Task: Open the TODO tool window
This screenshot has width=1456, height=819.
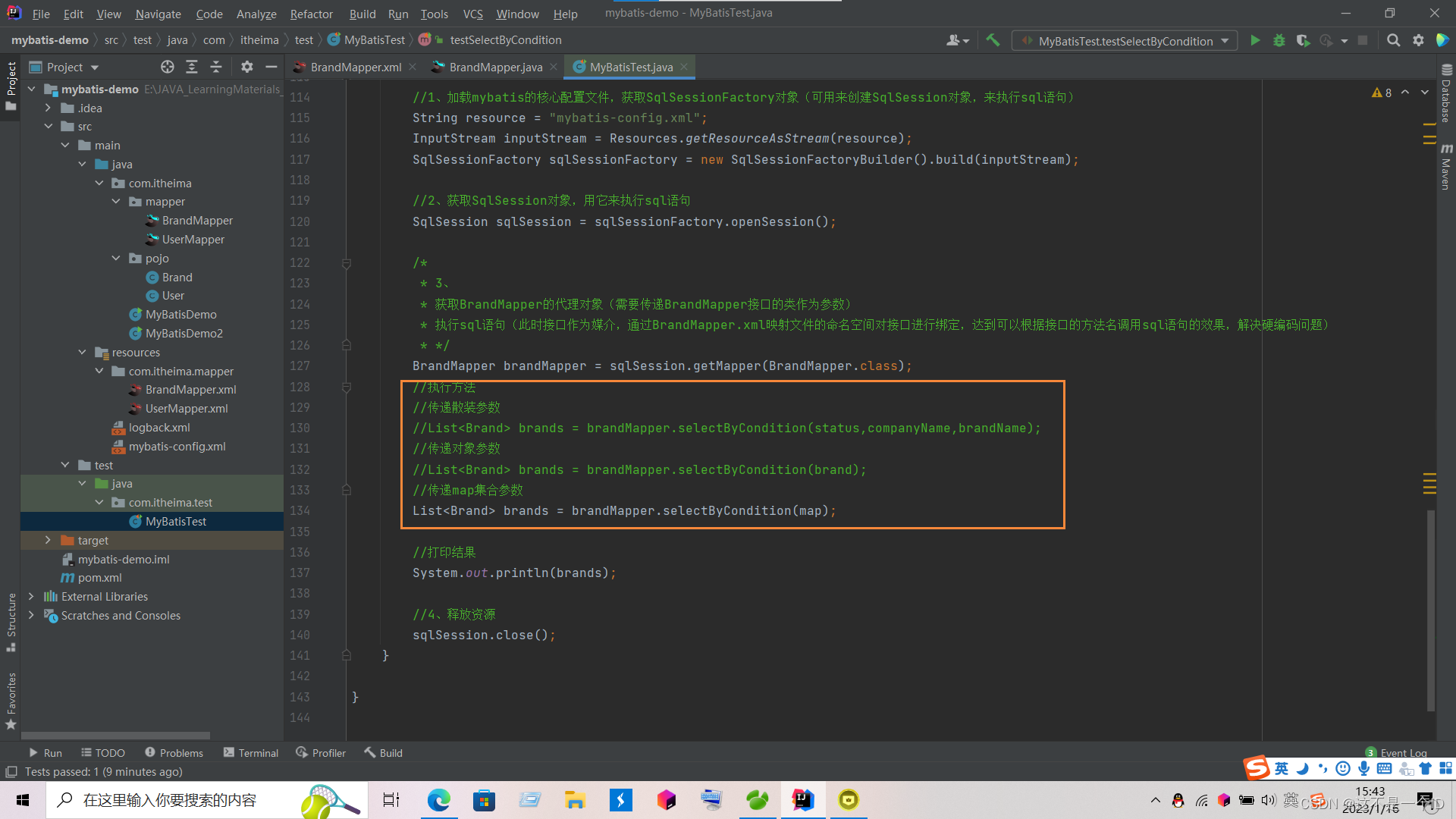Action: pos(103,753)
